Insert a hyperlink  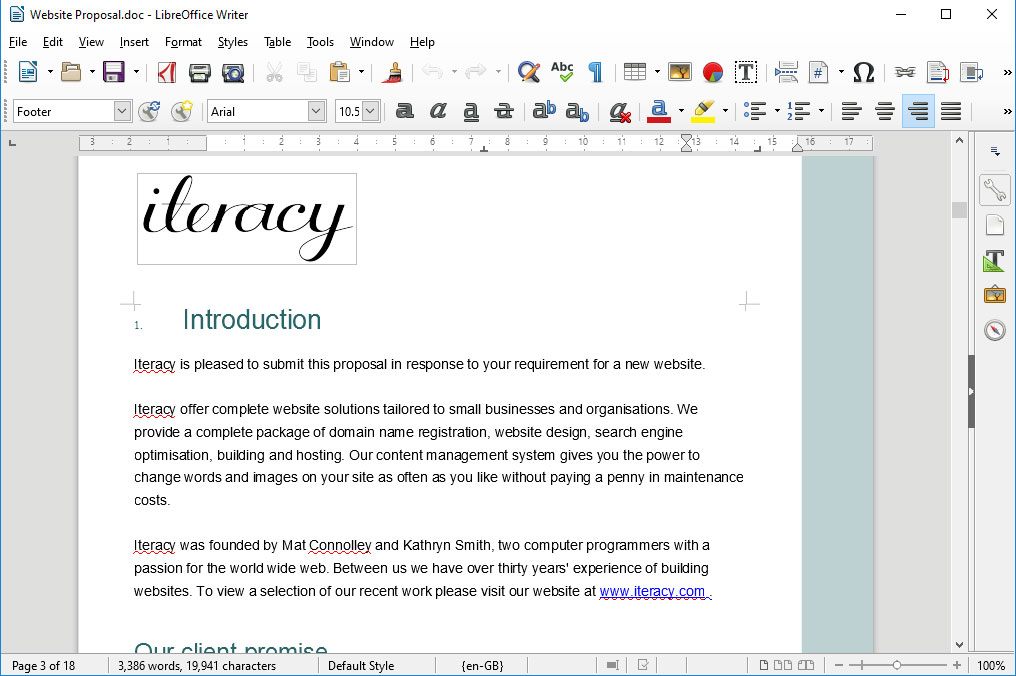tap(905, 71)
